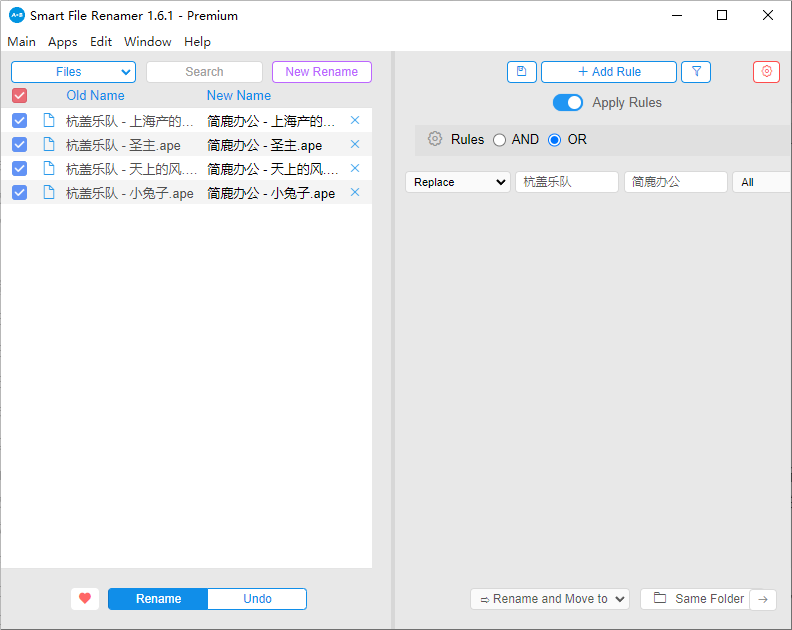The width and height of the screenshot is (792, 630).
Task: Uncheck the select-all checkbox in header
Action: point(20,96)
